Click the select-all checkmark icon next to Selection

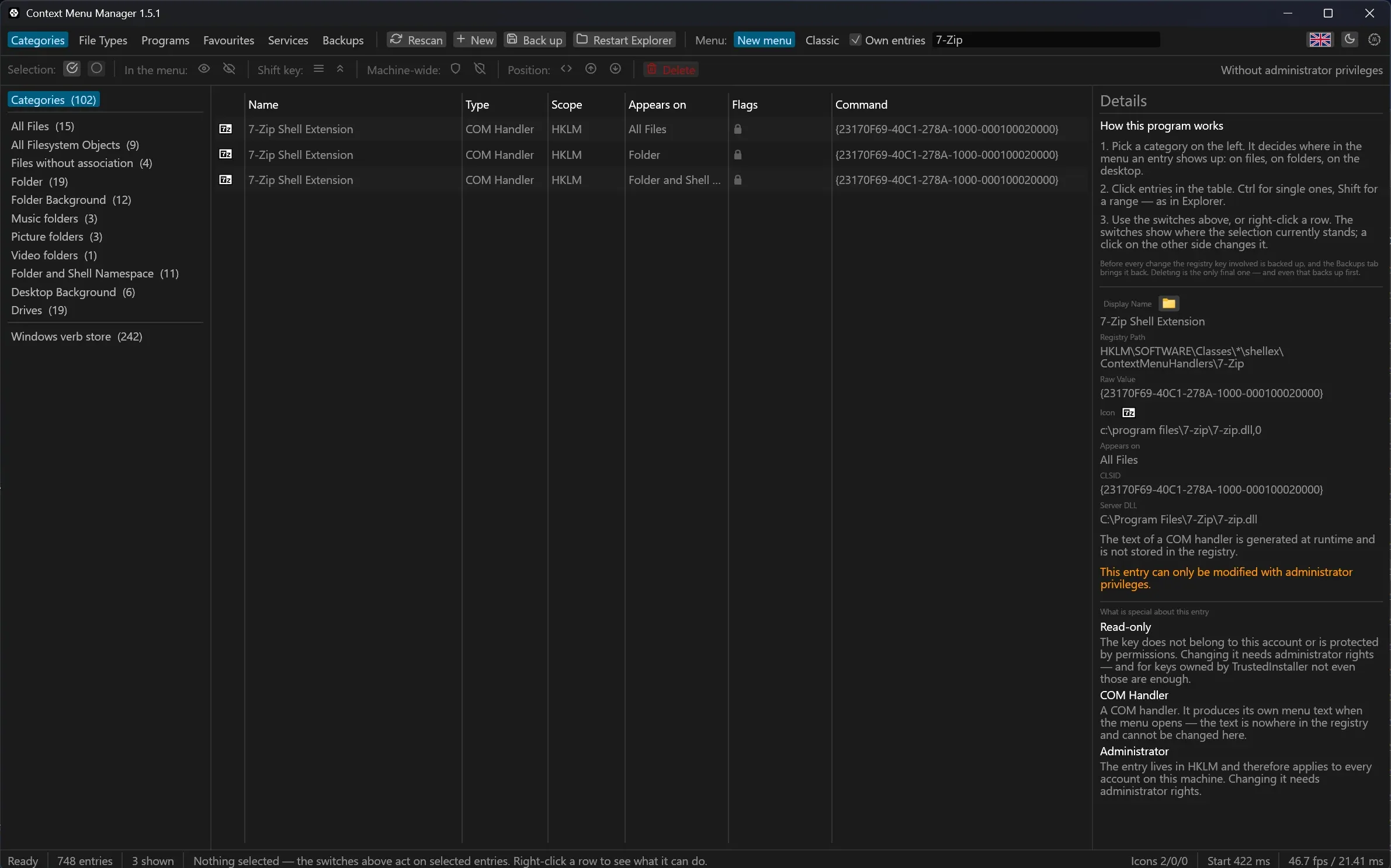72,69
